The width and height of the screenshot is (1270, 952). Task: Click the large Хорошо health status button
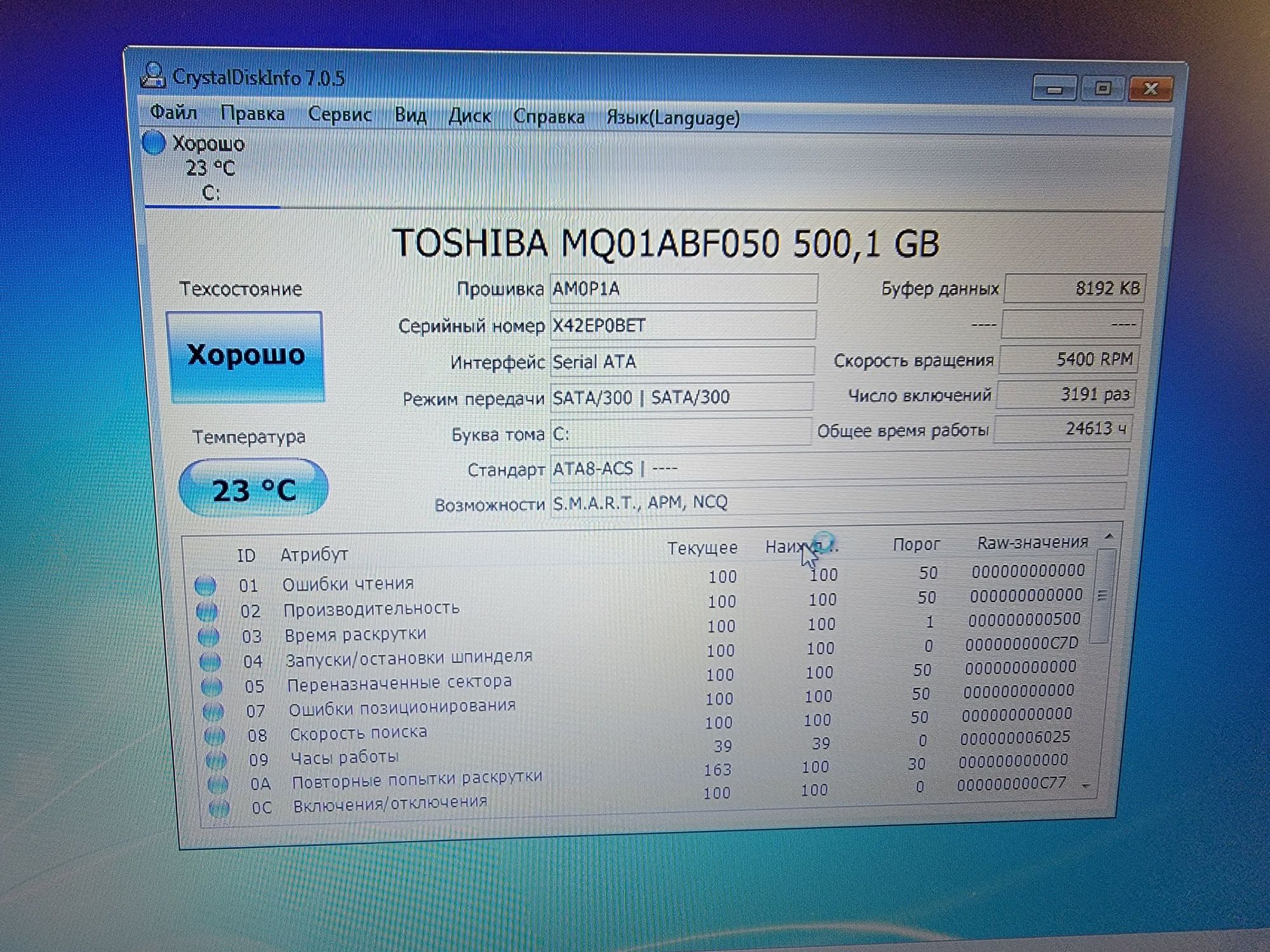246,356
